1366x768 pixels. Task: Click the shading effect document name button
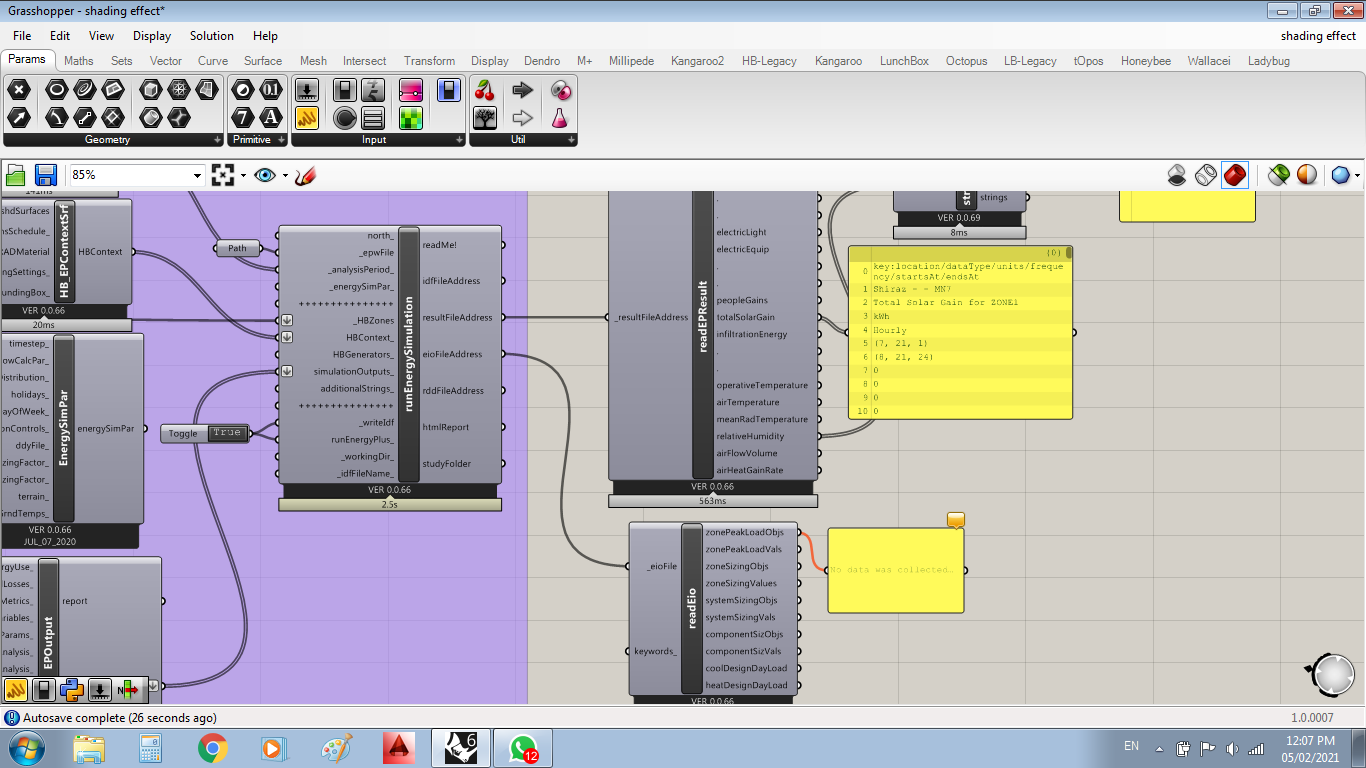click(1318, 36)
